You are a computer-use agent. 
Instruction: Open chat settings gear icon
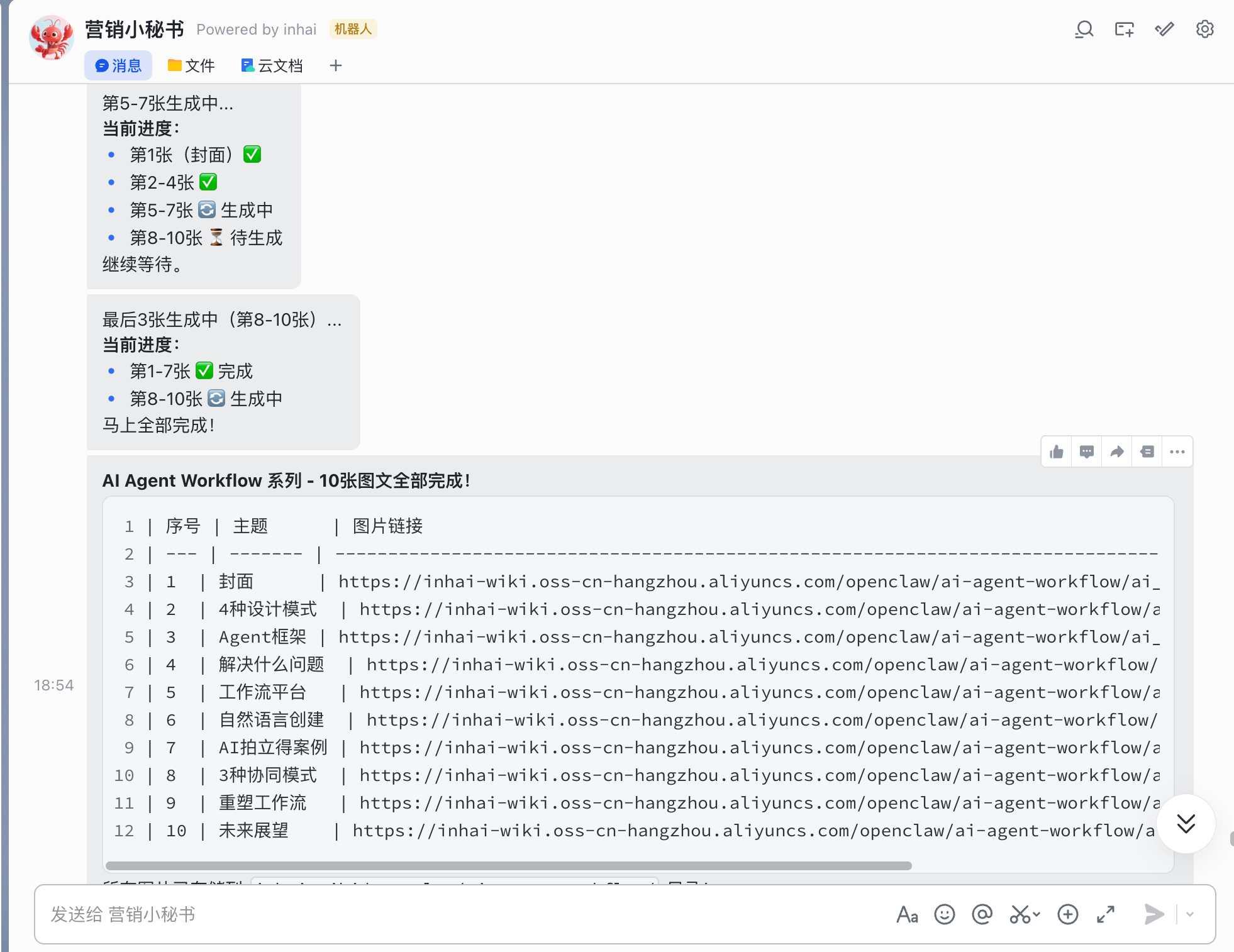1204,30
